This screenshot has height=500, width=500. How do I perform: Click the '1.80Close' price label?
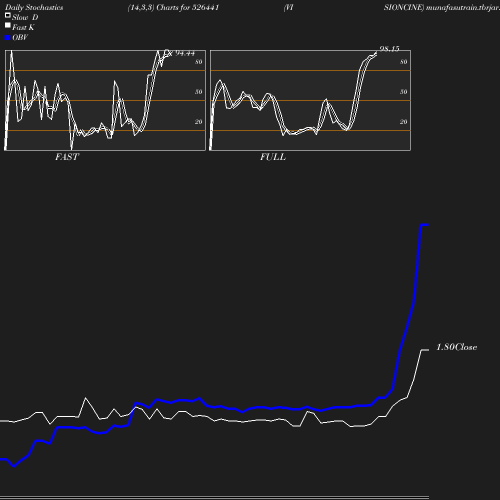point(457,347)
